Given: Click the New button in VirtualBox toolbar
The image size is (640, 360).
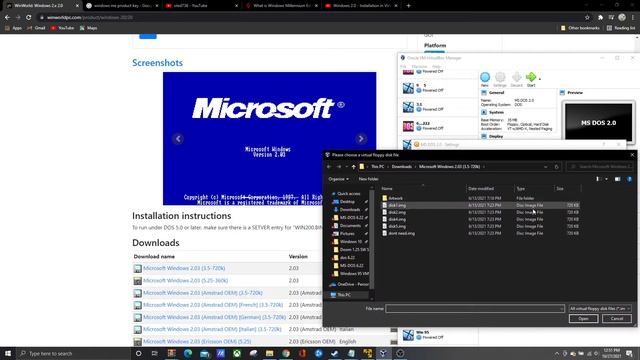Looking at the screenshot, I should click(x=485, y=79).
